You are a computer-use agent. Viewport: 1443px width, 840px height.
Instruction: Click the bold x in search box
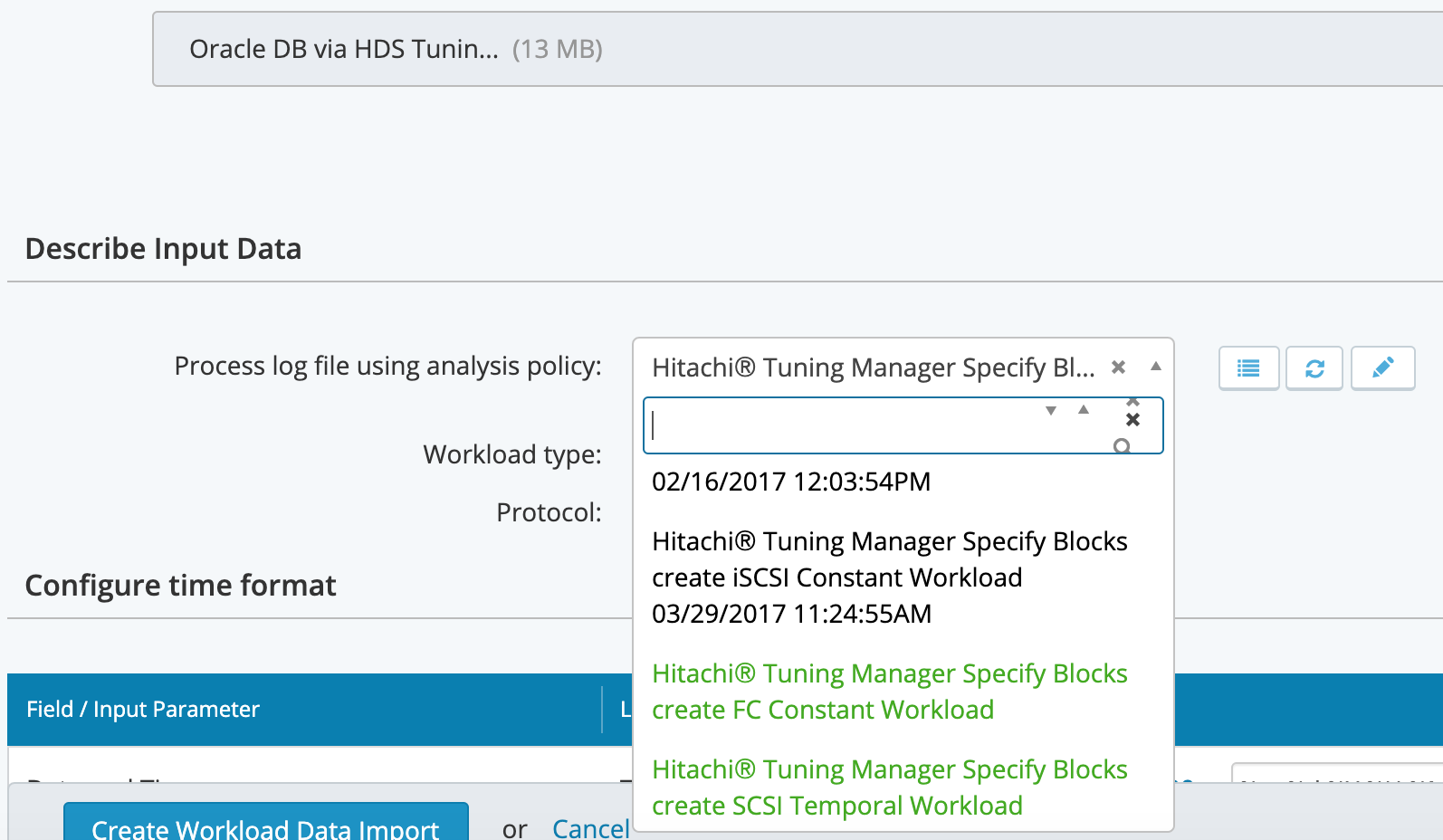1132,419
